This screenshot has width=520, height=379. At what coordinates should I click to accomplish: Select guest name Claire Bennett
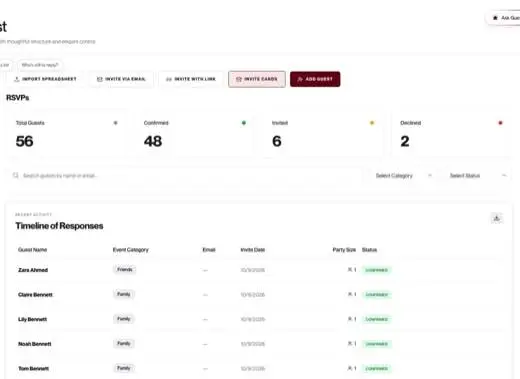[x=35, y=295]
